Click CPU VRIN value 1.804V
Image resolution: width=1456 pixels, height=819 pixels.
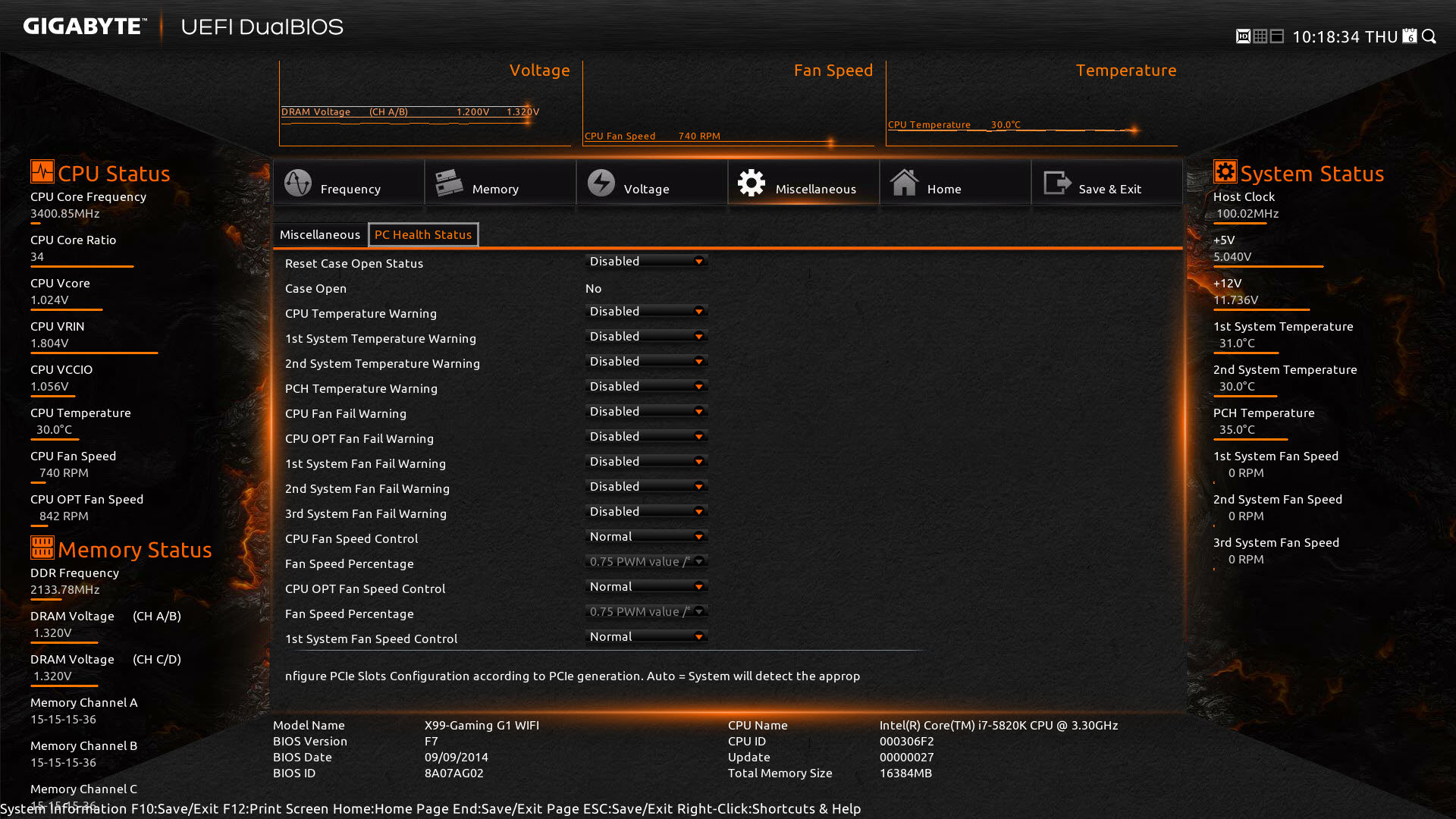coord(50,344)
